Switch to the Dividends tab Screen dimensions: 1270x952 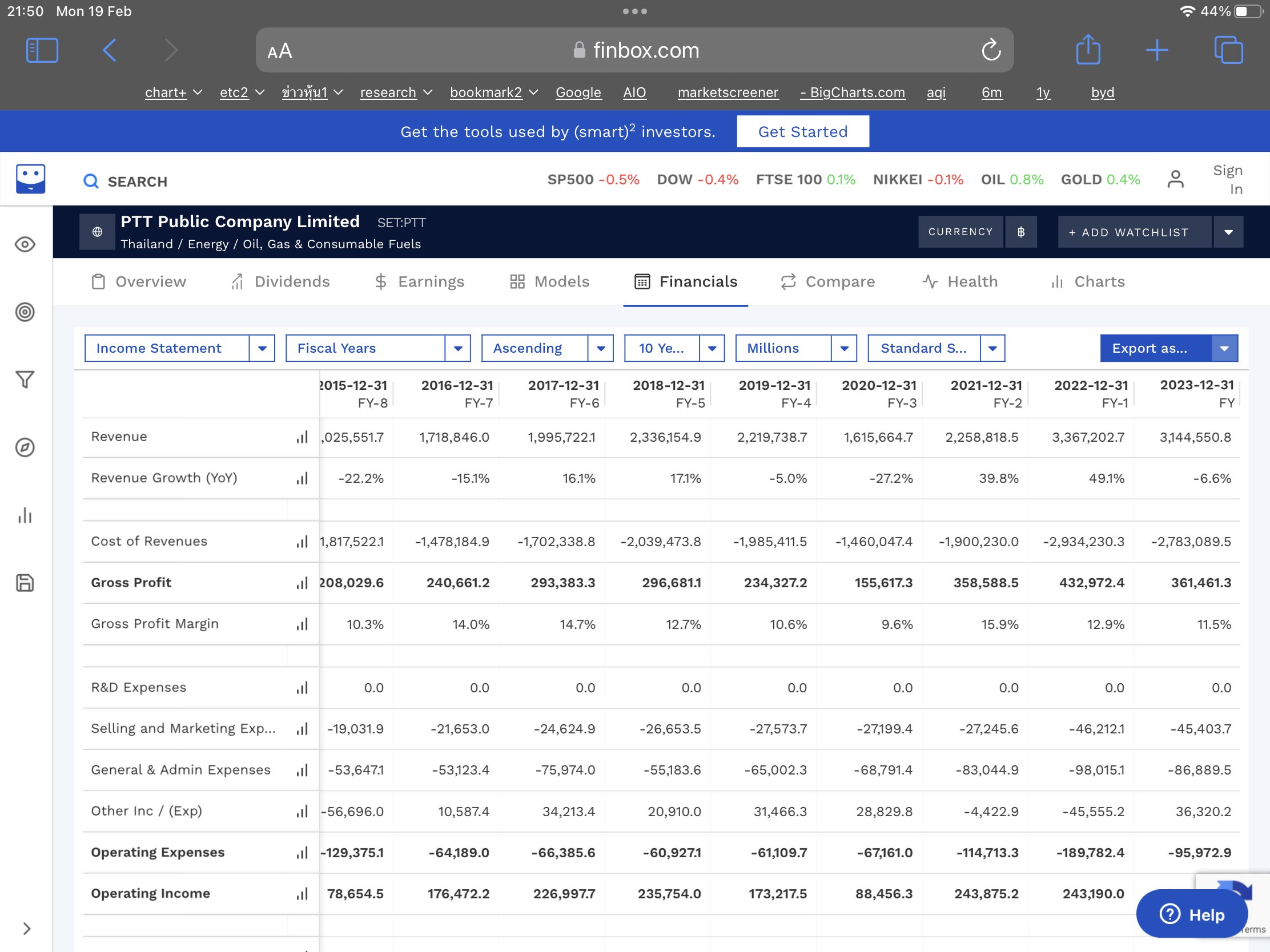point(280,282)
